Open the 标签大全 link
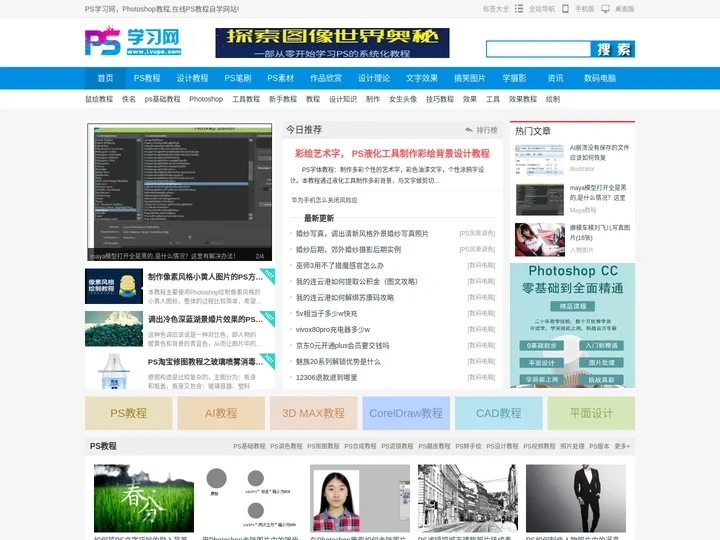 coord(495,9)
